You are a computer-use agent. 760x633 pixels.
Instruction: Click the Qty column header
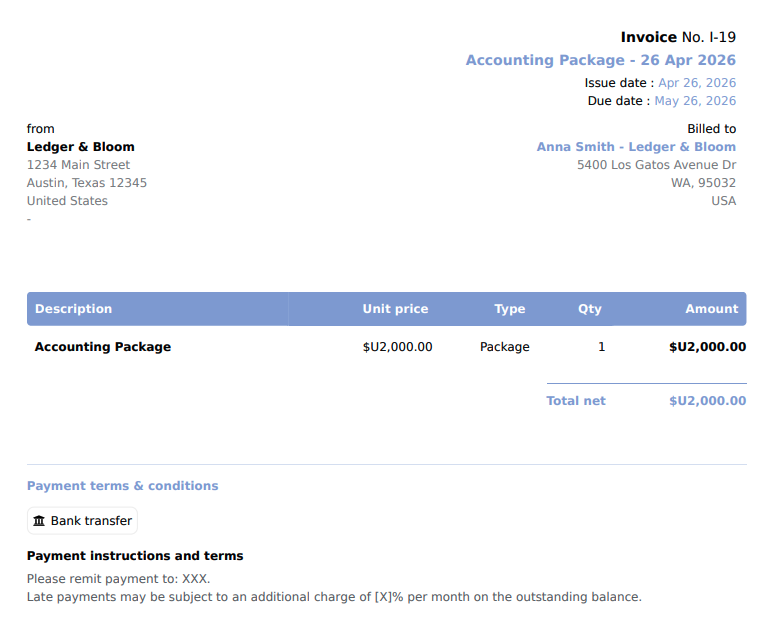click(x=589, y=309)
